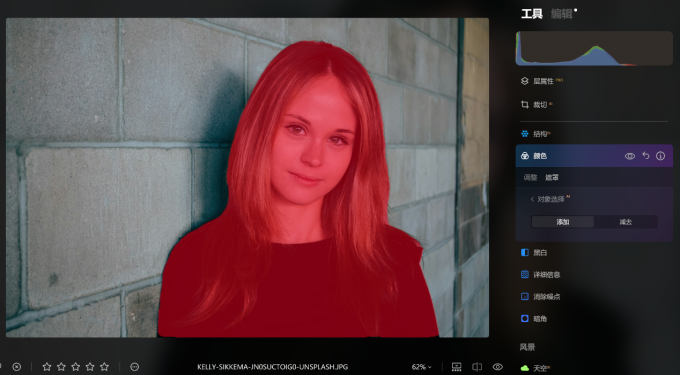Collapse the 颜色 color tool header
This screenshot has width=680, height=375.
click(x=594, y=156)
